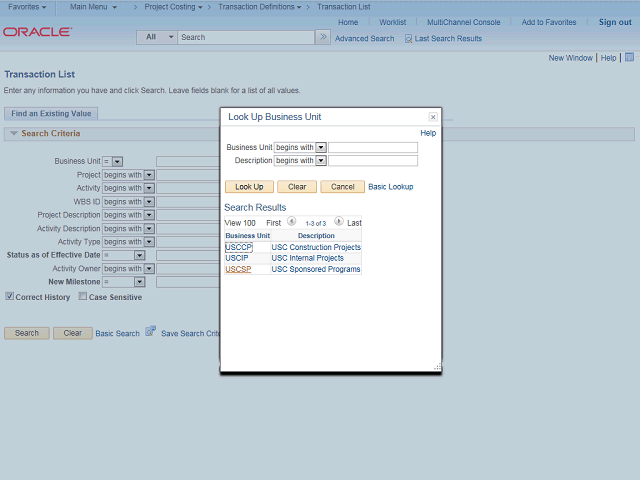
Task: Click the dialog Clear button
Action: [x=297, y=187]
